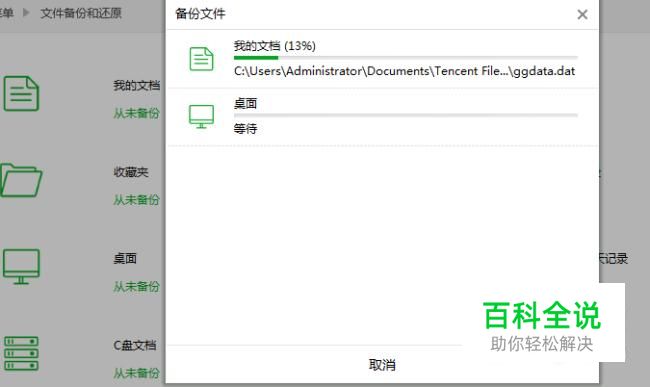Click the 我的文档 (13%) progress bar
Image resolution: width=650 pixels, height=387 pixels.
405,58
